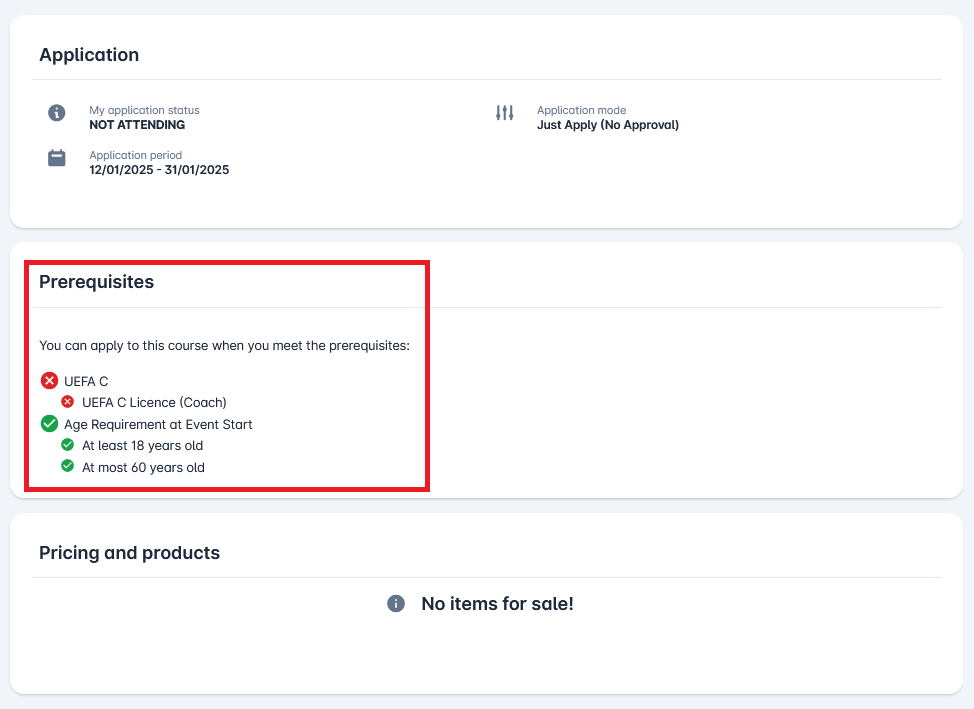Click the calendar icon for application period
The image size is (974, 709).
57,158
